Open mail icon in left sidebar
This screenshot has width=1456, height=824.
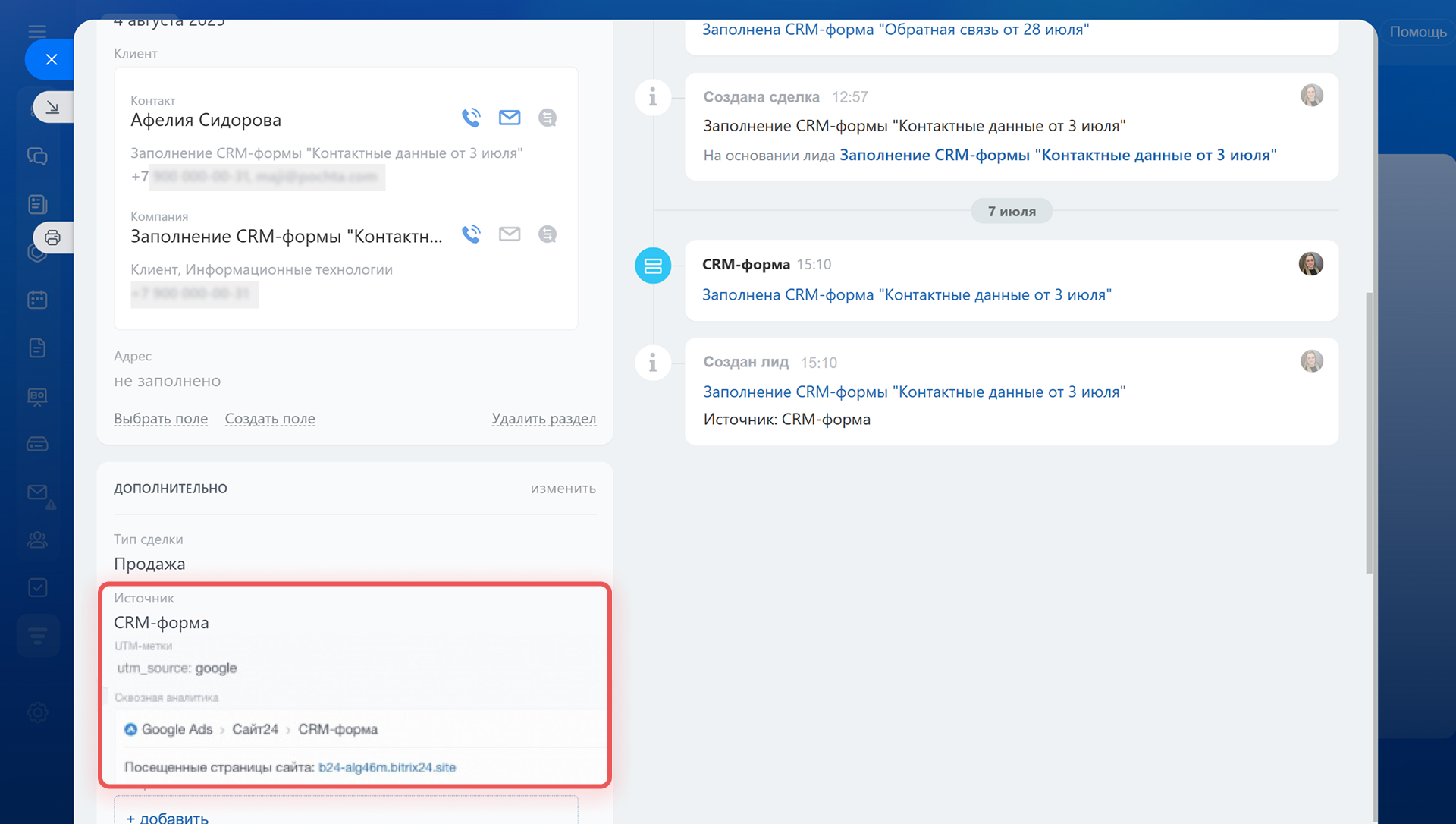[x=37, y=492]
